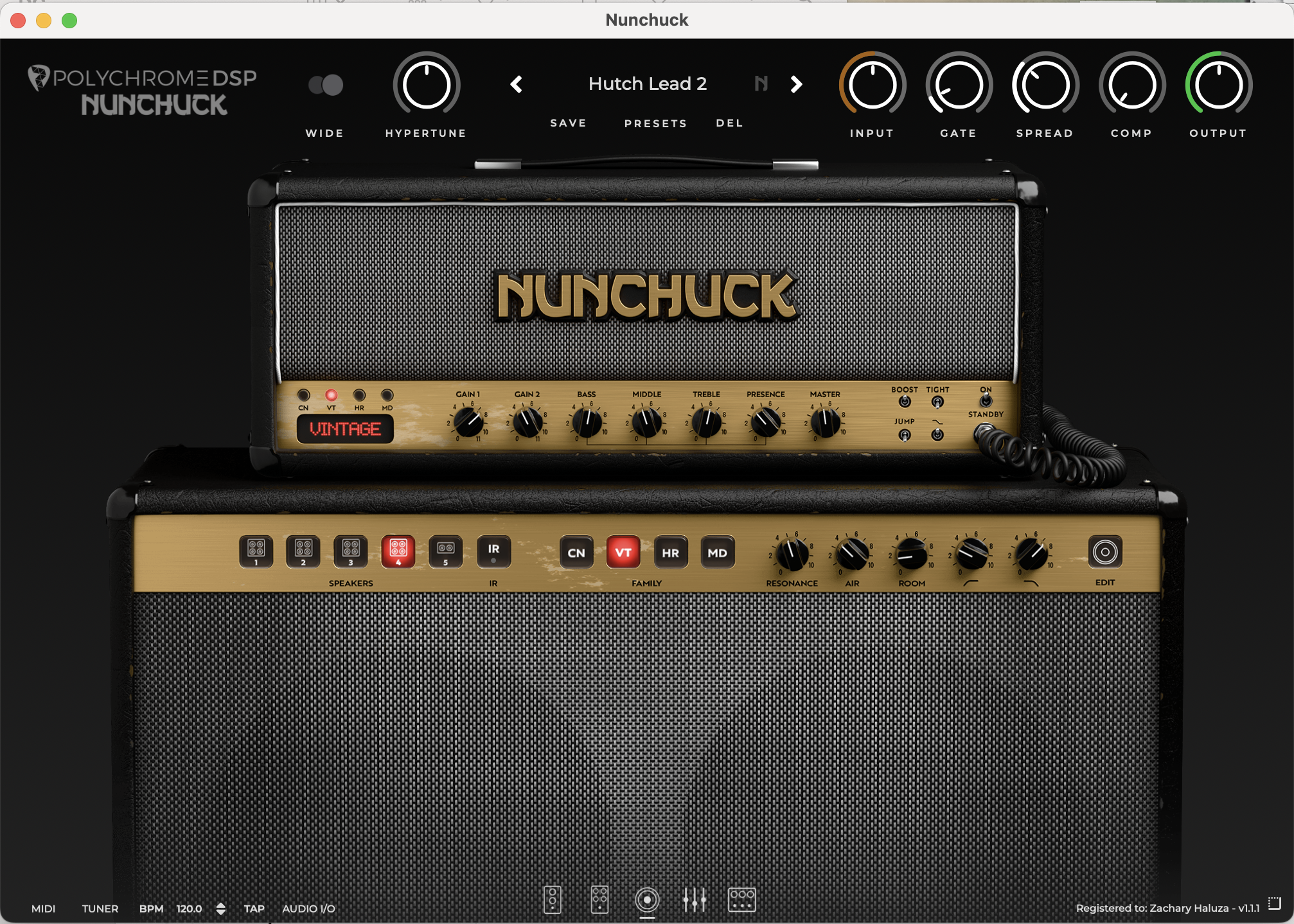Click the resize window icon bottom-right

1275,903
